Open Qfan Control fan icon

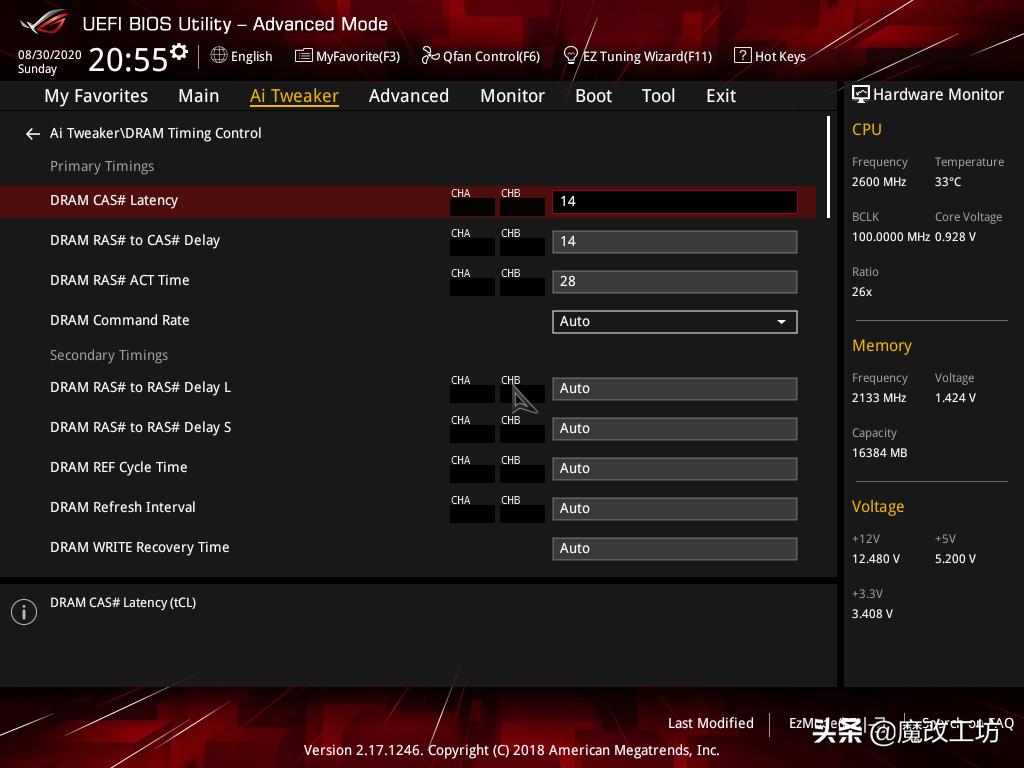tap(430, 56)
